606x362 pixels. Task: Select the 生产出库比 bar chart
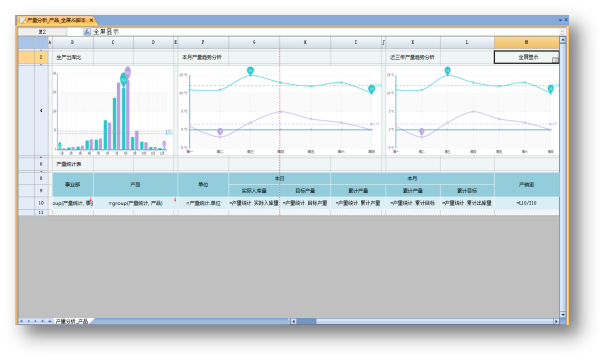pyautogui.click(x=112, y=111)
